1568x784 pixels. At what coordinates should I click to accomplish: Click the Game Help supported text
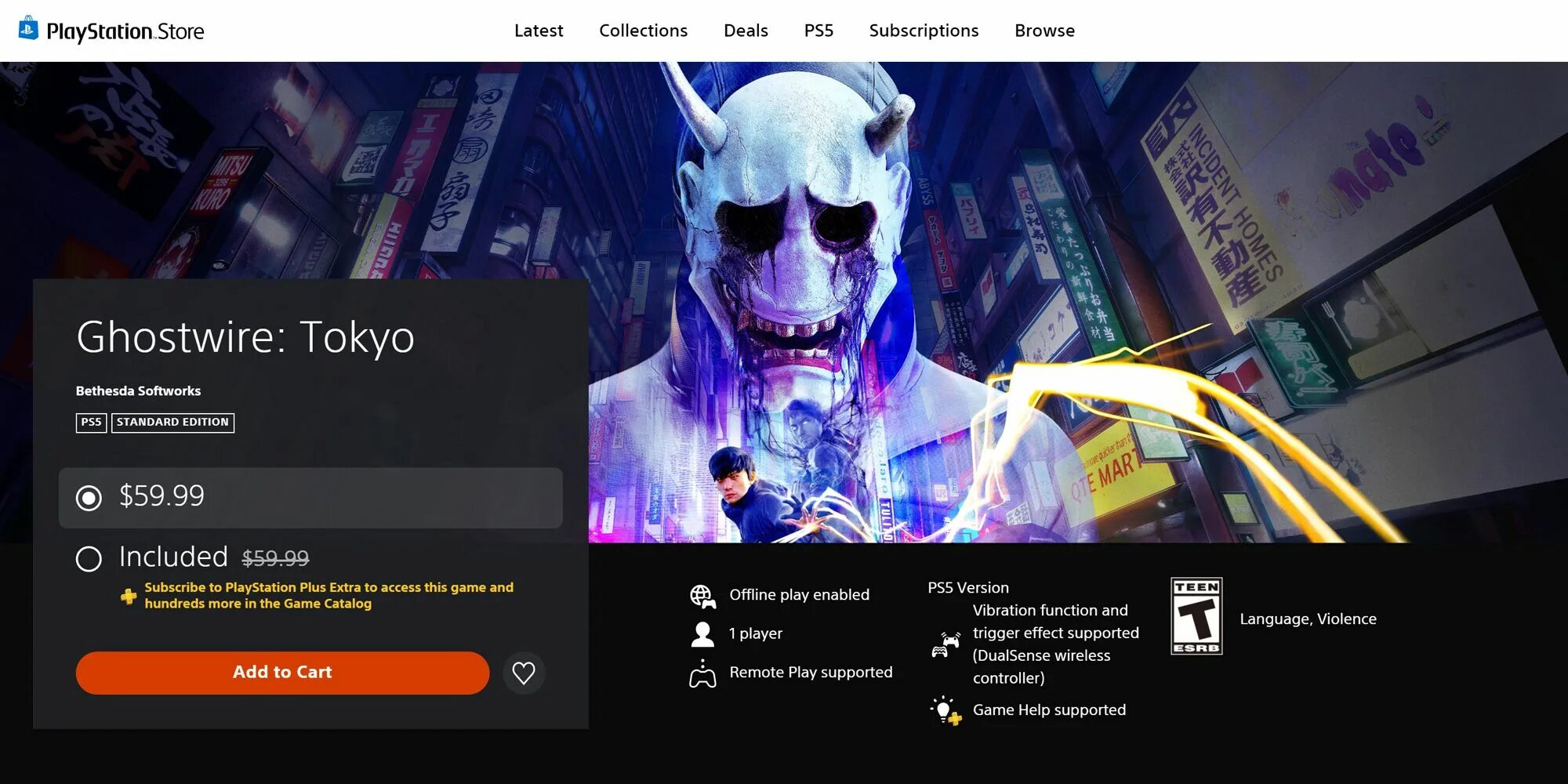pos(1049,710)
